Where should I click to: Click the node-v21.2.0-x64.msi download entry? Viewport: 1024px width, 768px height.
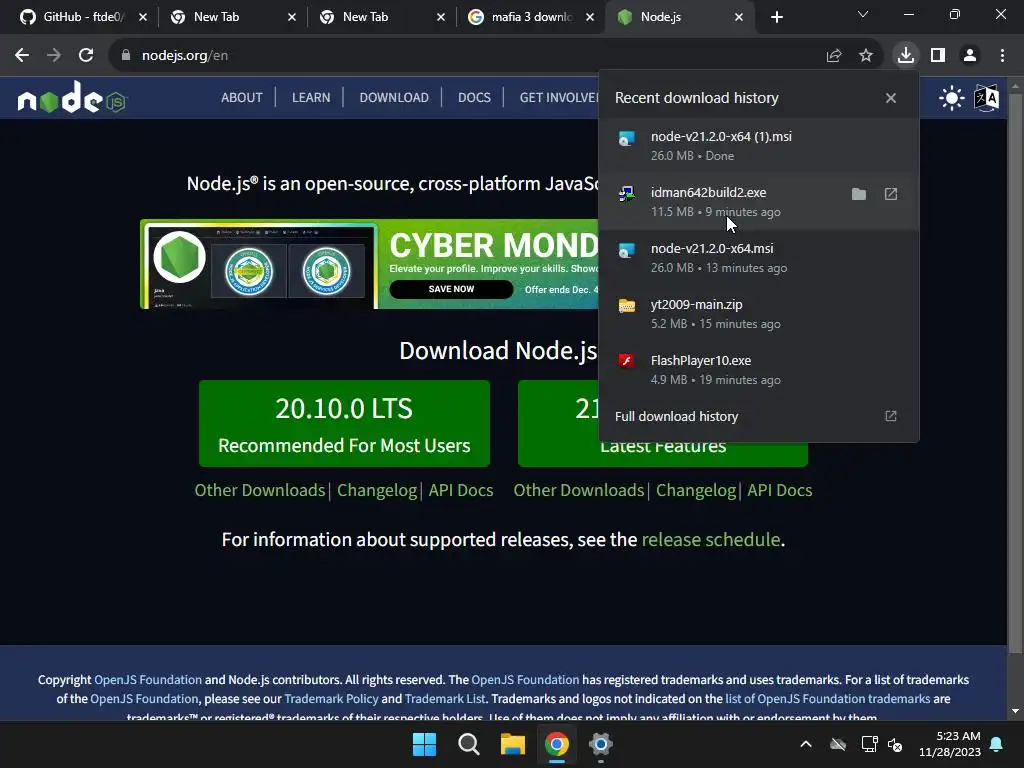758,258
